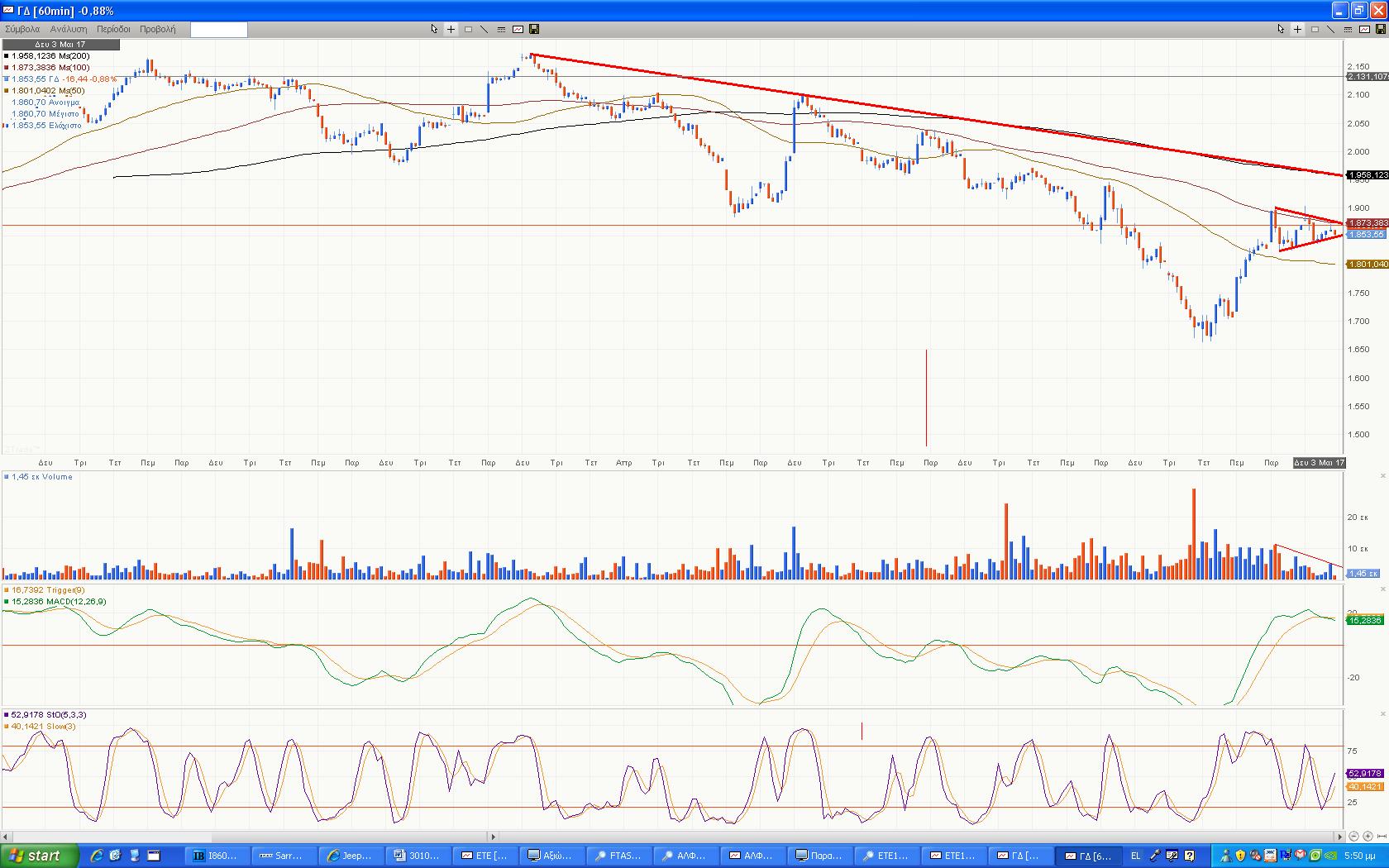This screenshot has width=1389, height=868.
Task: Zoom in the chart with the plus icon
Action: [1368, 837]
